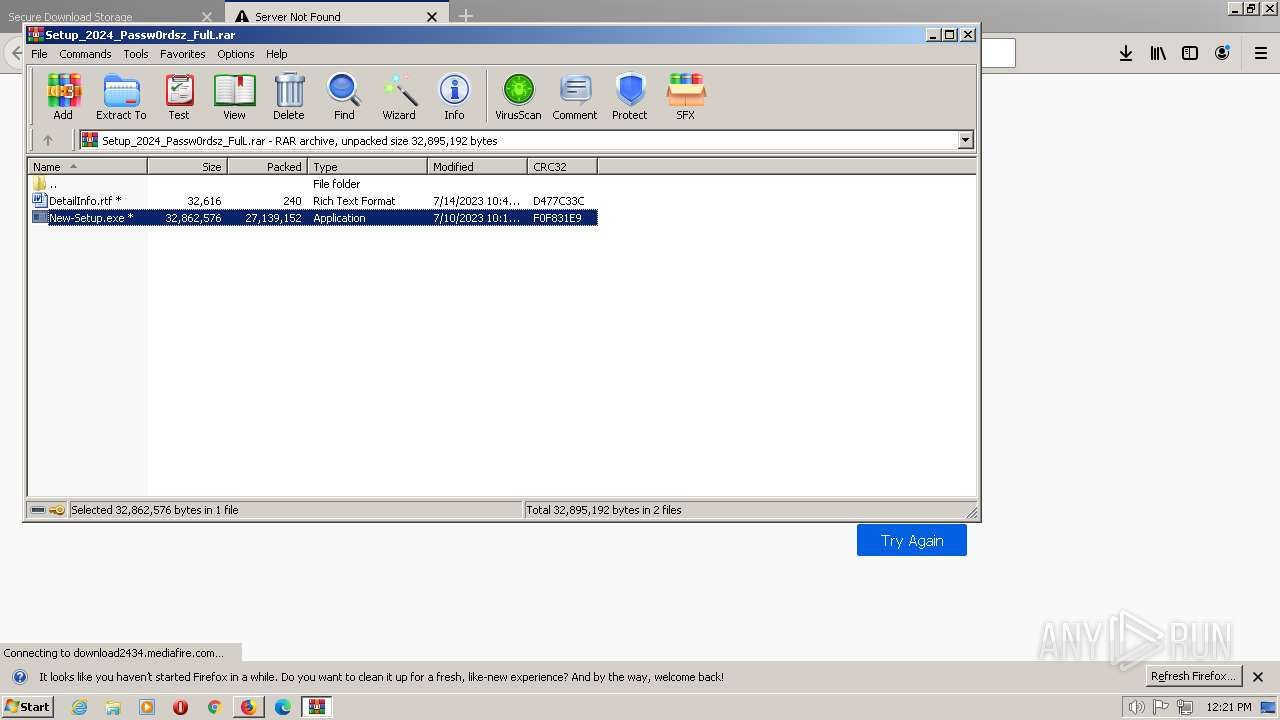The height and width of the screenshot is (720, 1280).
Task: Launch the Wizard wand tool
Action: pos(399,96)
